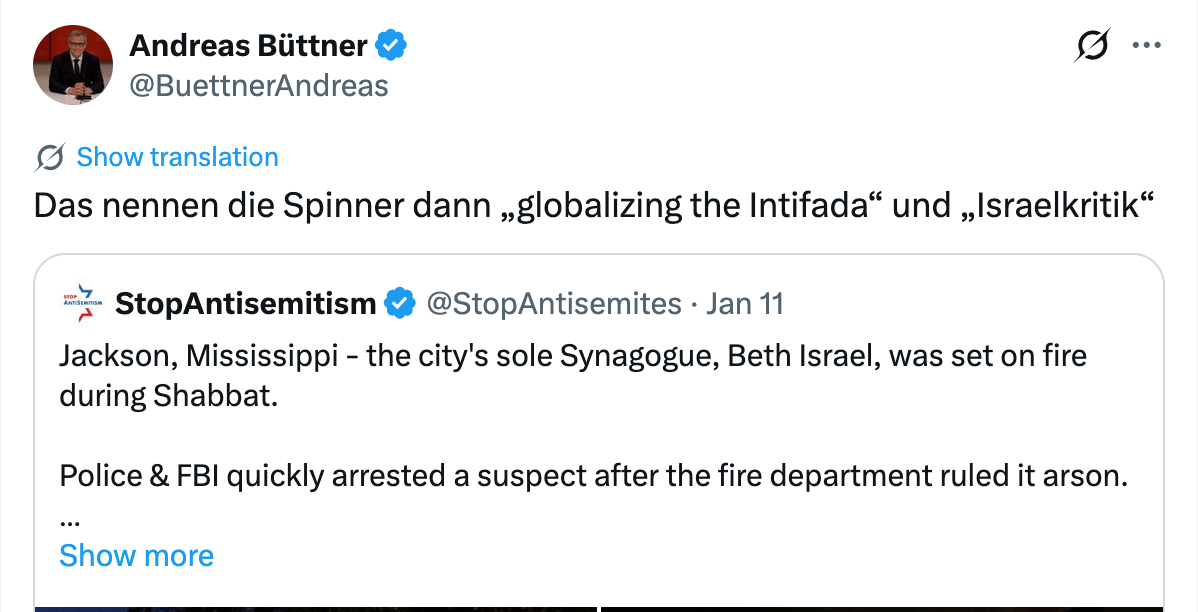1198x612 pixels.
Task: Click Andreas Büttner's blue verified badge
Action: [390, 45]
